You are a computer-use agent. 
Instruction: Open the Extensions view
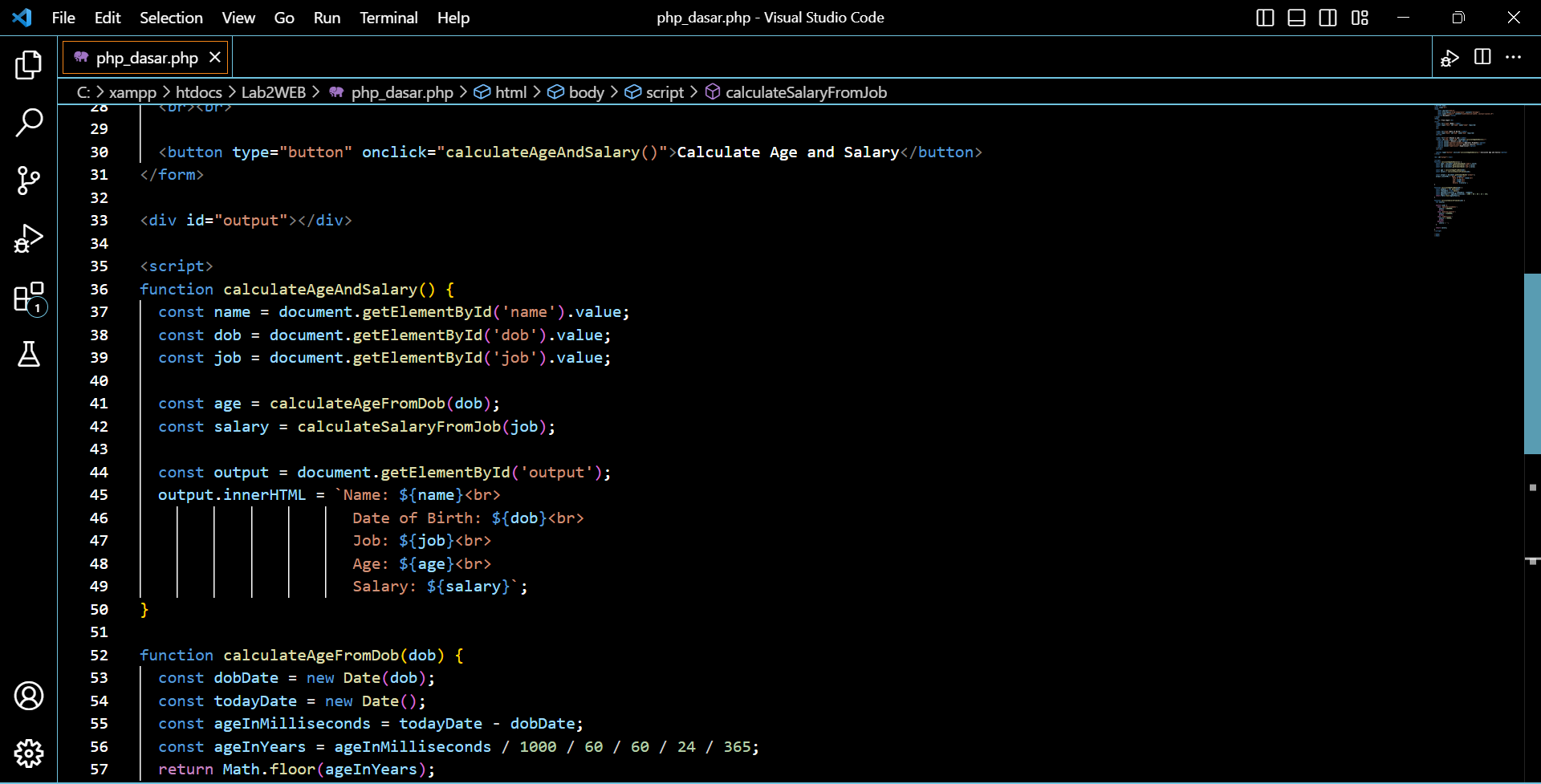(29, 297)
